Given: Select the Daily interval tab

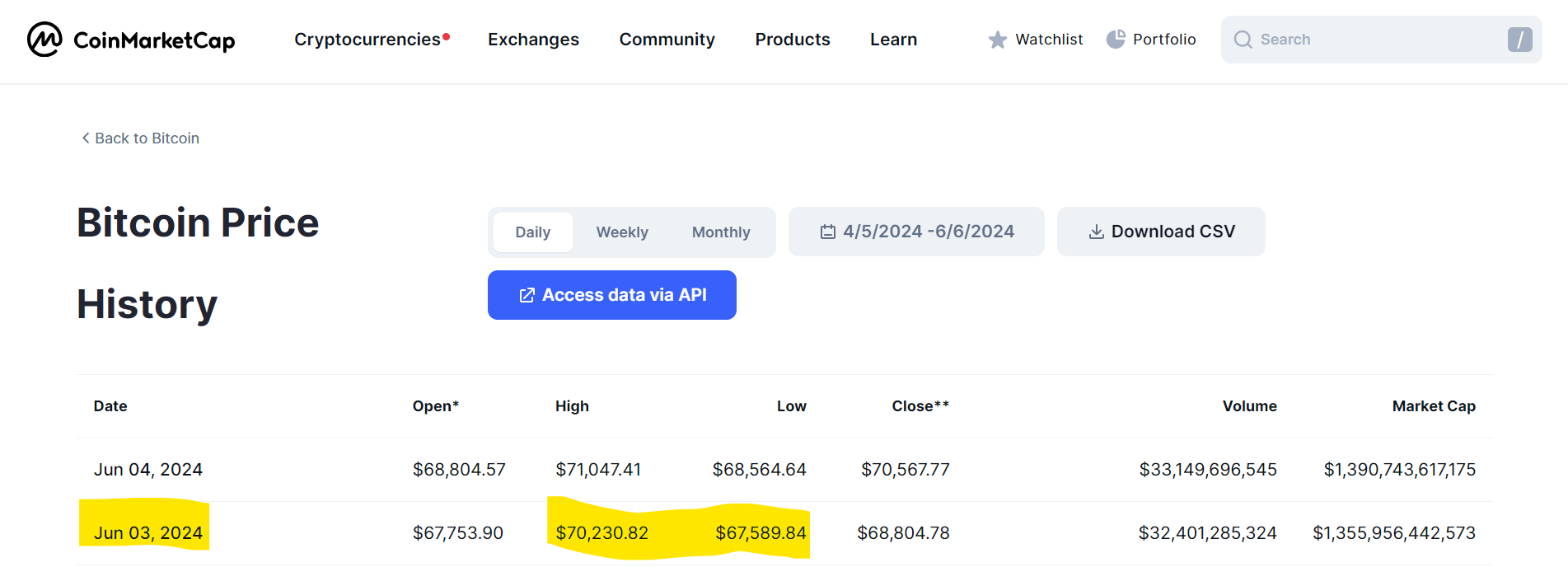Looking at the screenshot, I should 533,232.
